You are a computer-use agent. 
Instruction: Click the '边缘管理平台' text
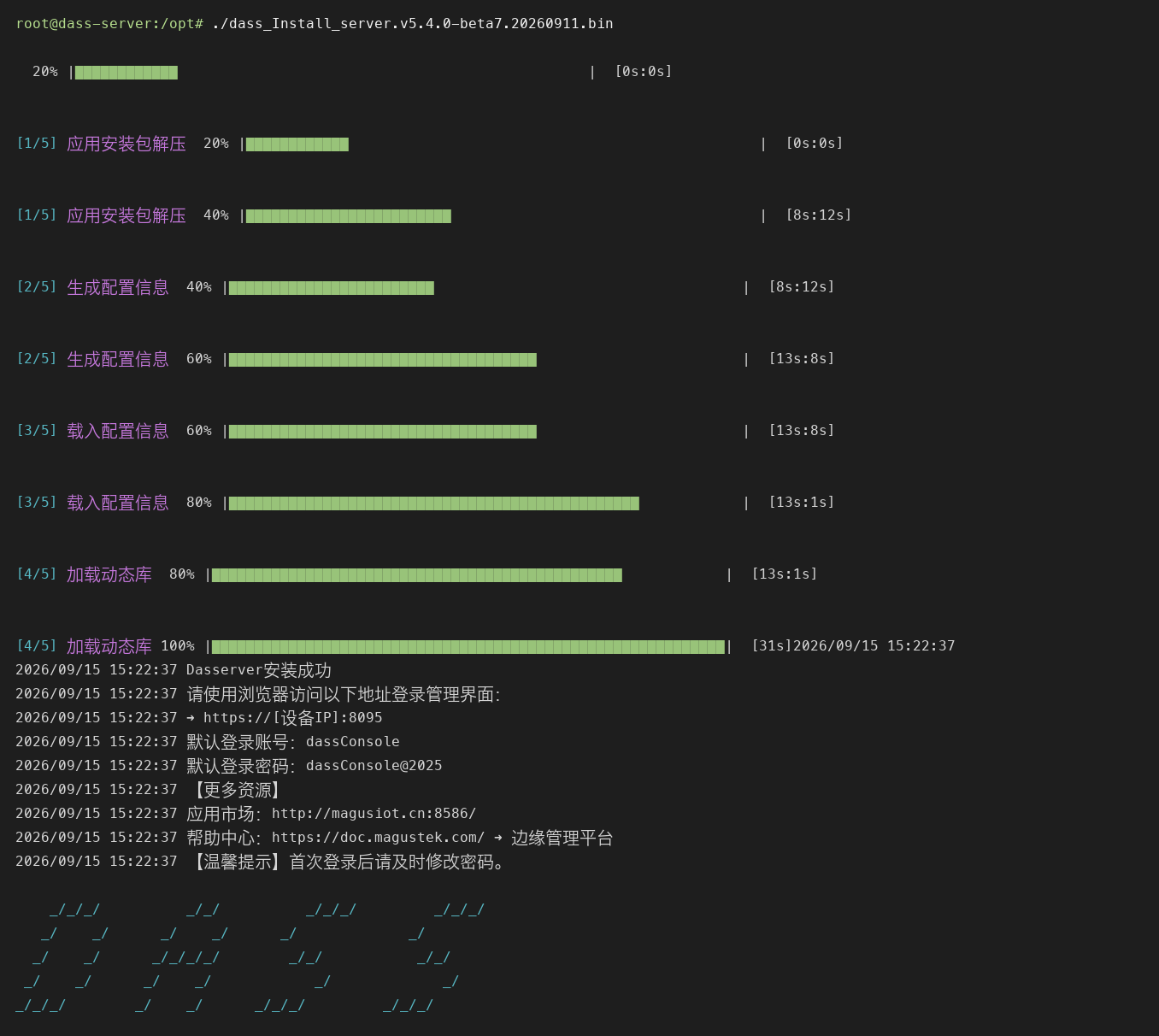[562, 838]
